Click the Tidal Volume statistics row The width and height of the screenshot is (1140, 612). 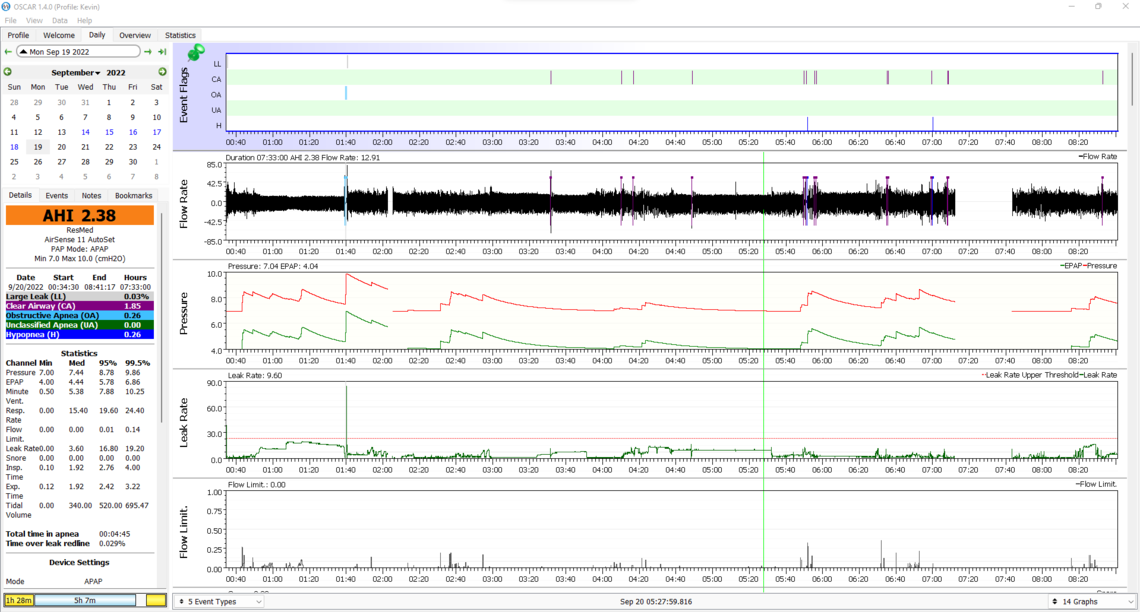coord(77,510)
